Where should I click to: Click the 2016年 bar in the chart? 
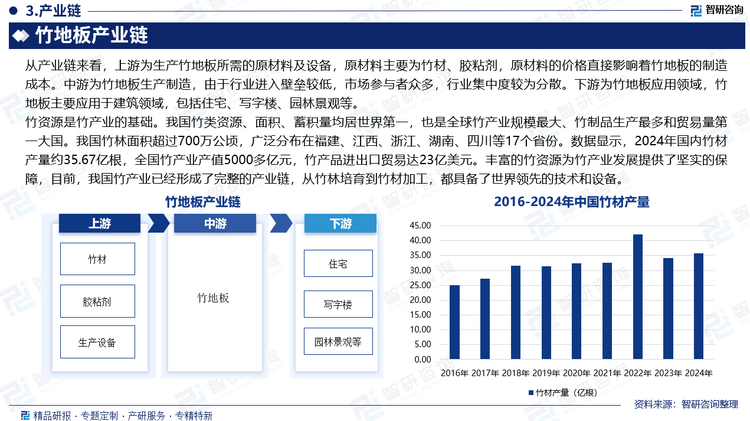pos(454,322)
